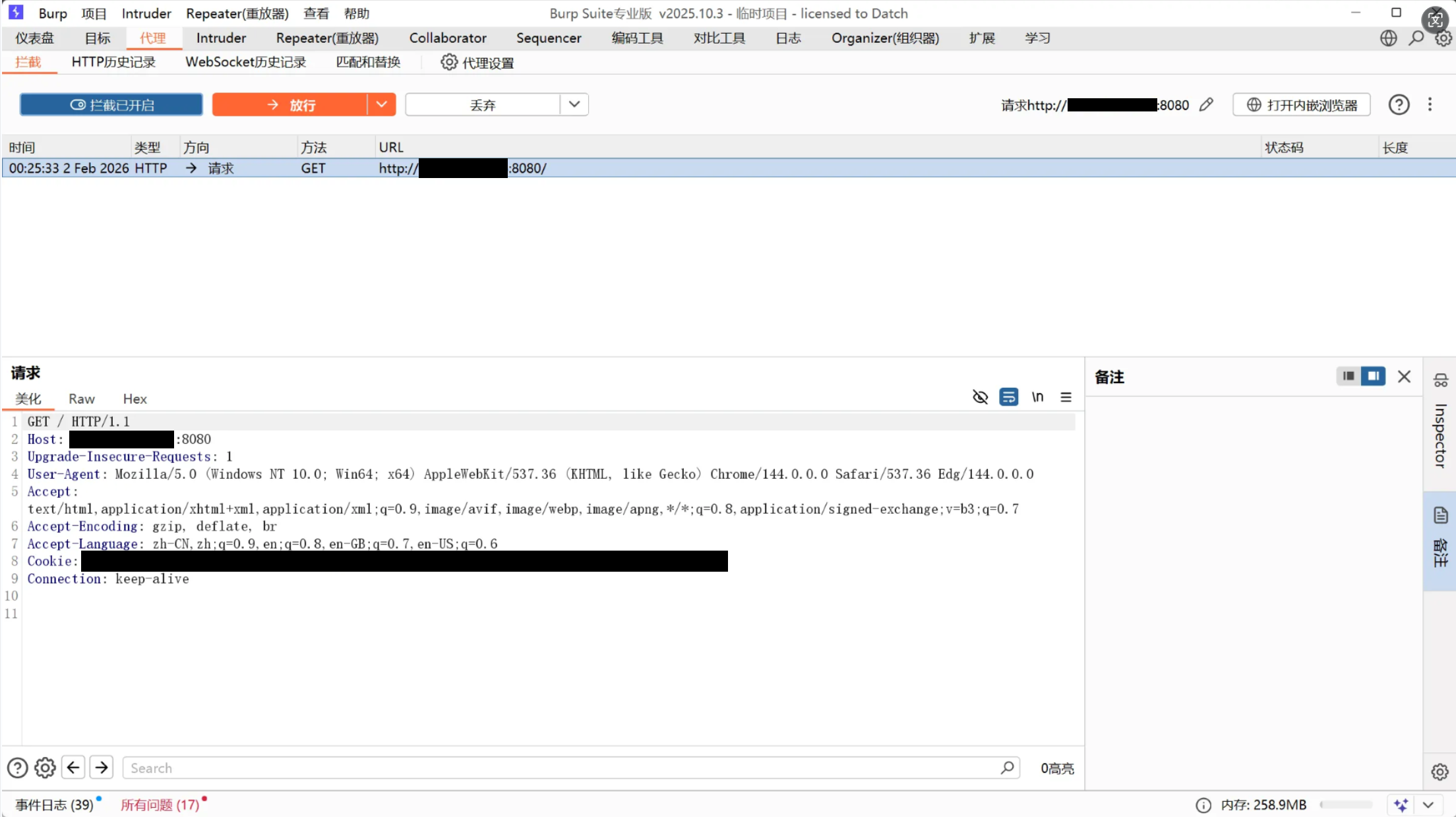The image size is (1456, 817).
Task: Open 事件日志 (39) event log
Action: tap(55, 805)
